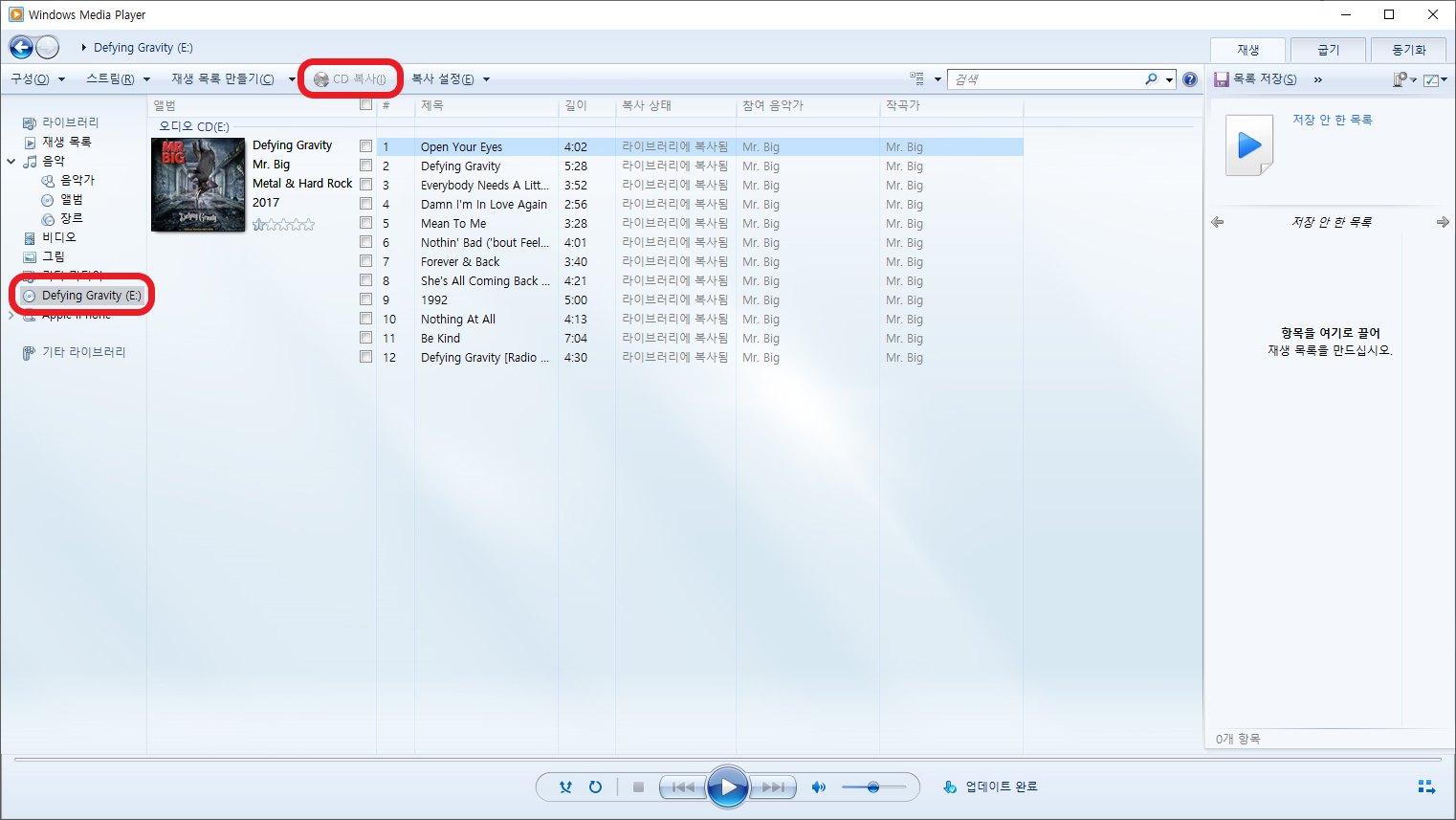Viewport: 1456px width, 820px height.
Task: Check the box for Mean To Me
Action: tap(365, 223)
